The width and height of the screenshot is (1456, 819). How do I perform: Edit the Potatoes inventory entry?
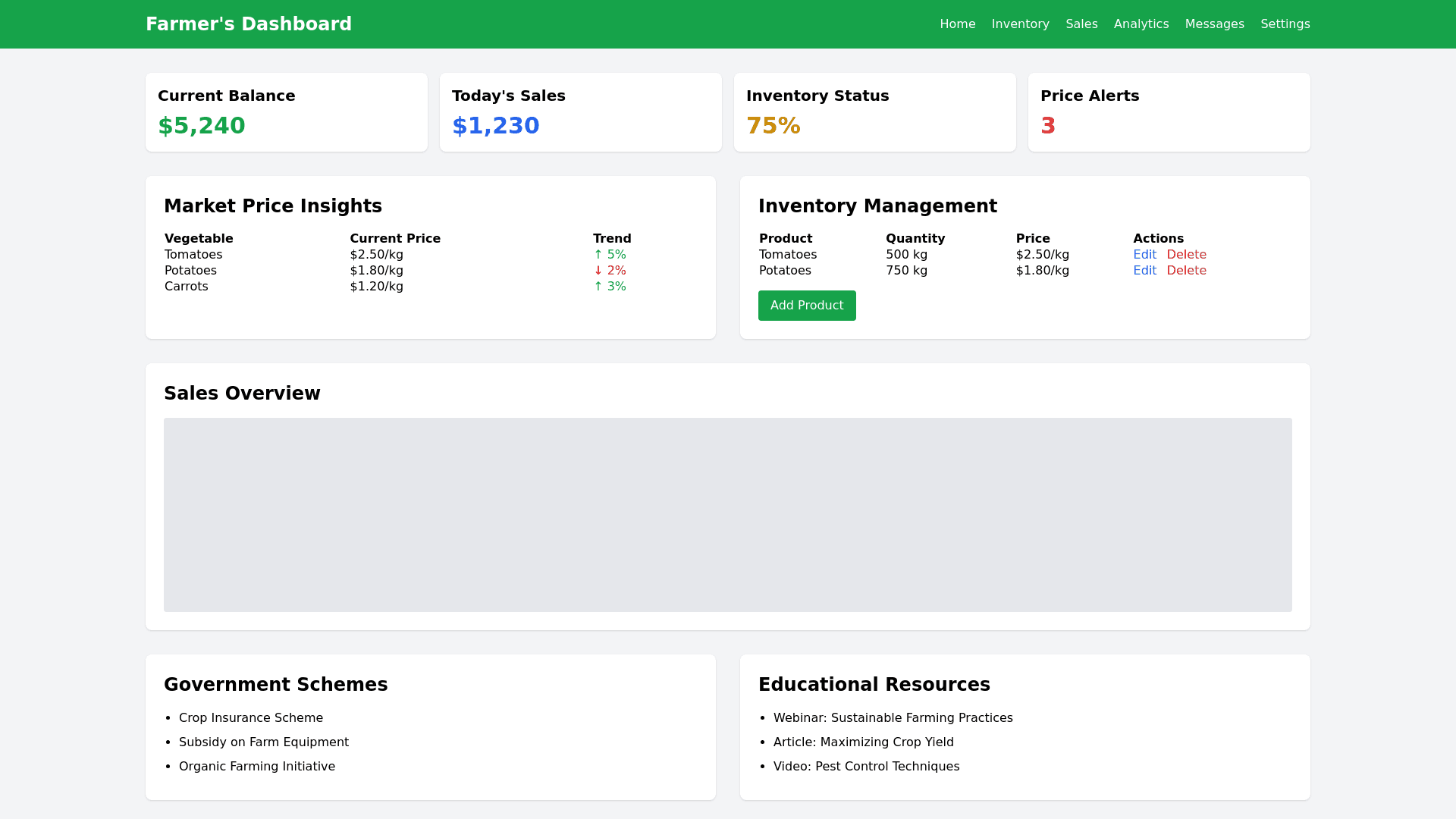click(1144, 271)
